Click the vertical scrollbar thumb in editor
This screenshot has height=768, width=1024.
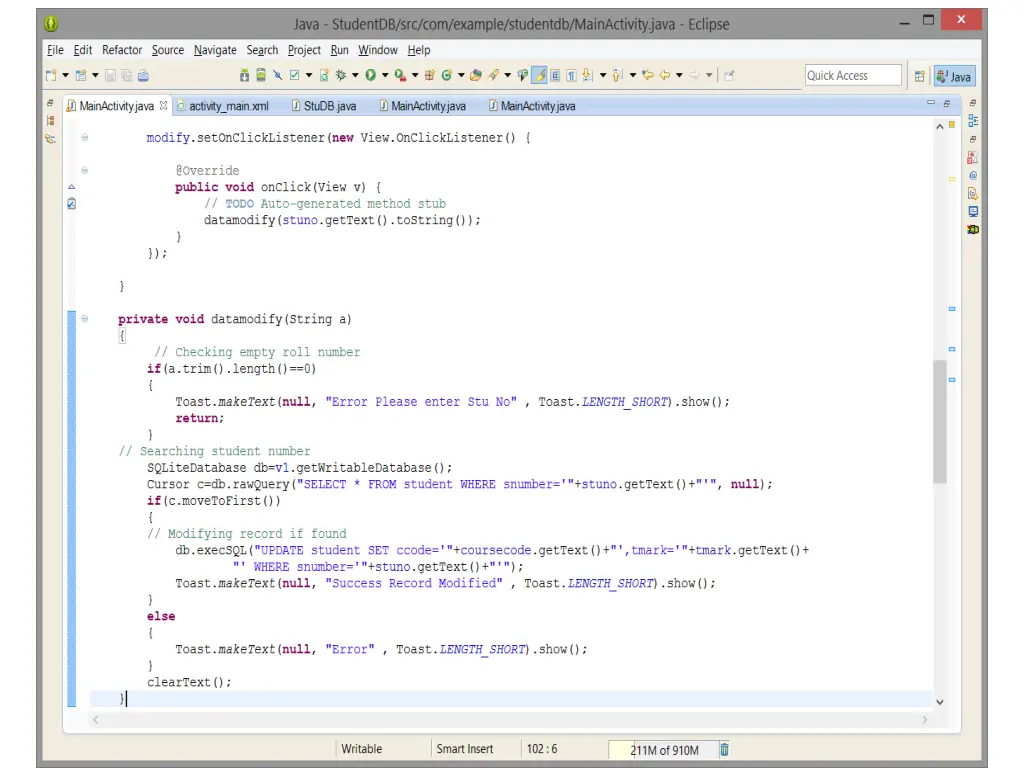click(940, 421)
